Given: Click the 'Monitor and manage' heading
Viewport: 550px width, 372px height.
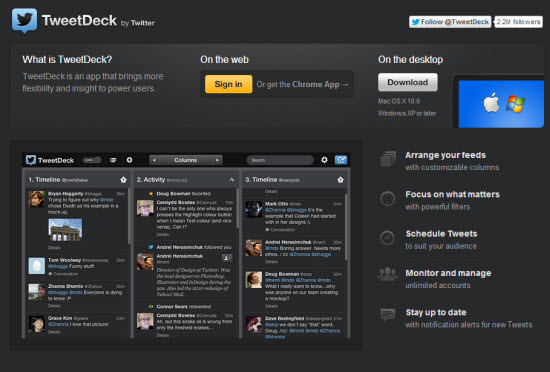Looking at the screenshot, I should [448, 273].
